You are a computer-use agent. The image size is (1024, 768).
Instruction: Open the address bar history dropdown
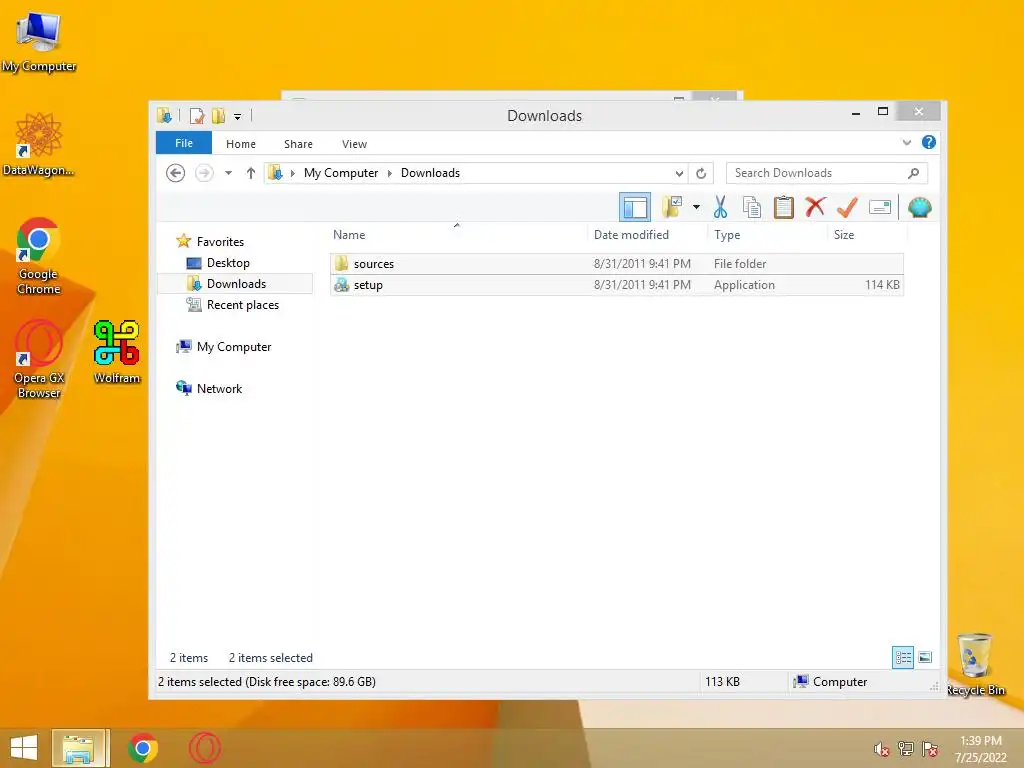679,173
